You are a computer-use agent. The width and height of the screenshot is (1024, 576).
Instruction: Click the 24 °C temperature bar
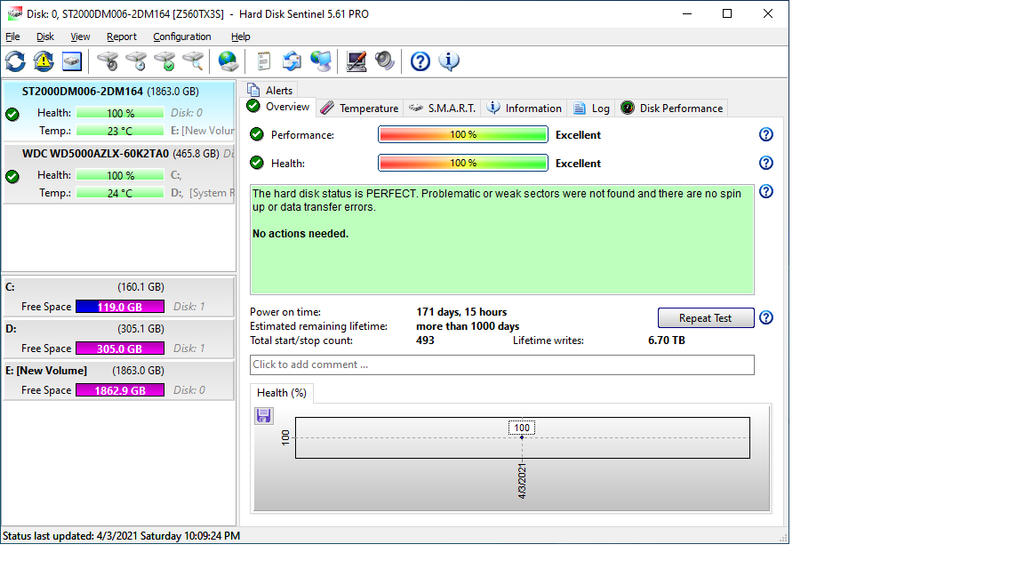pyautogui.click(x=120, y=193)
